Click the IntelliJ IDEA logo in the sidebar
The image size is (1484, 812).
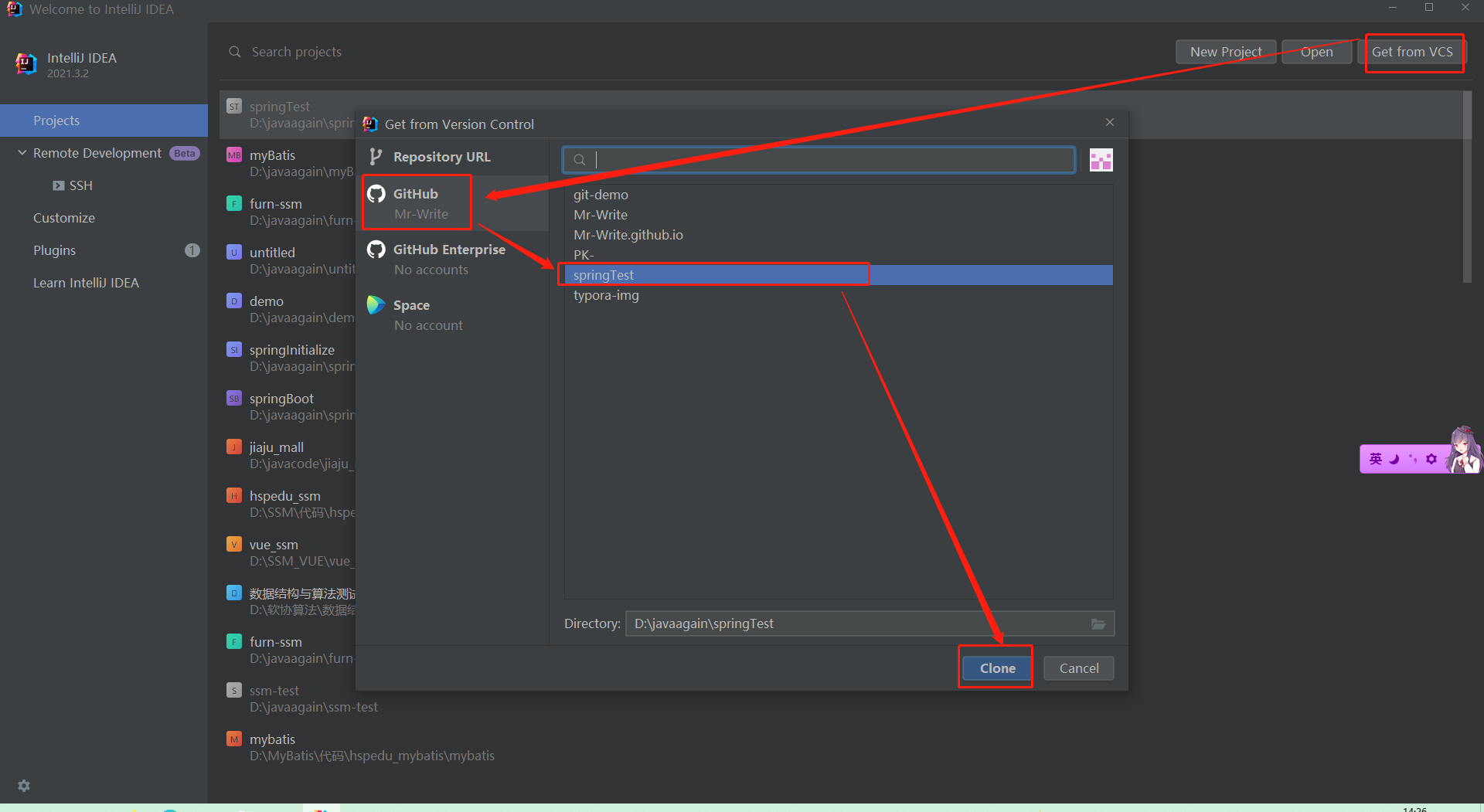point(26,64)
